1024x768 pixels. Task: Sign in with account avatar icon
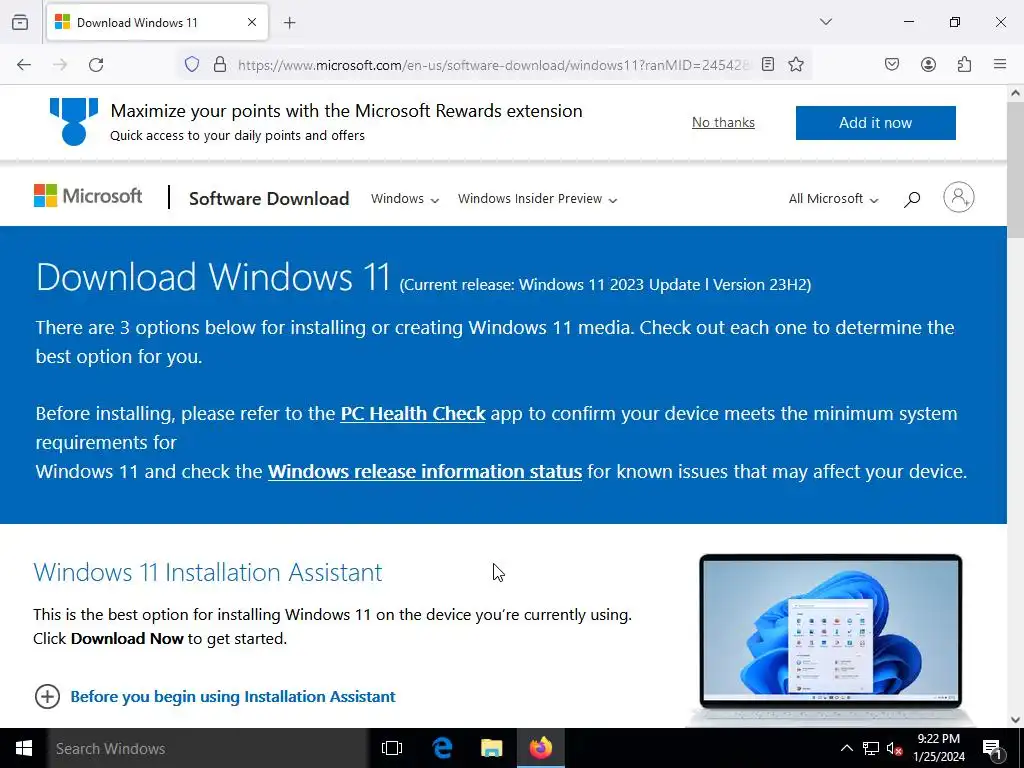point(959,197)
